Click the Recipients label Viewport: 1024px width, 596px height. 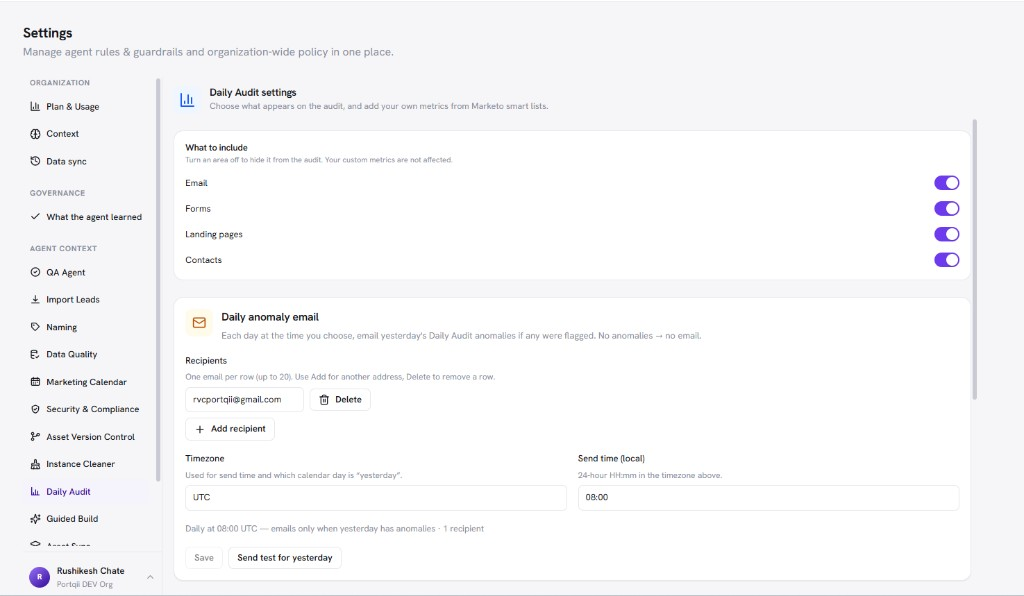[x=206, y=360]
